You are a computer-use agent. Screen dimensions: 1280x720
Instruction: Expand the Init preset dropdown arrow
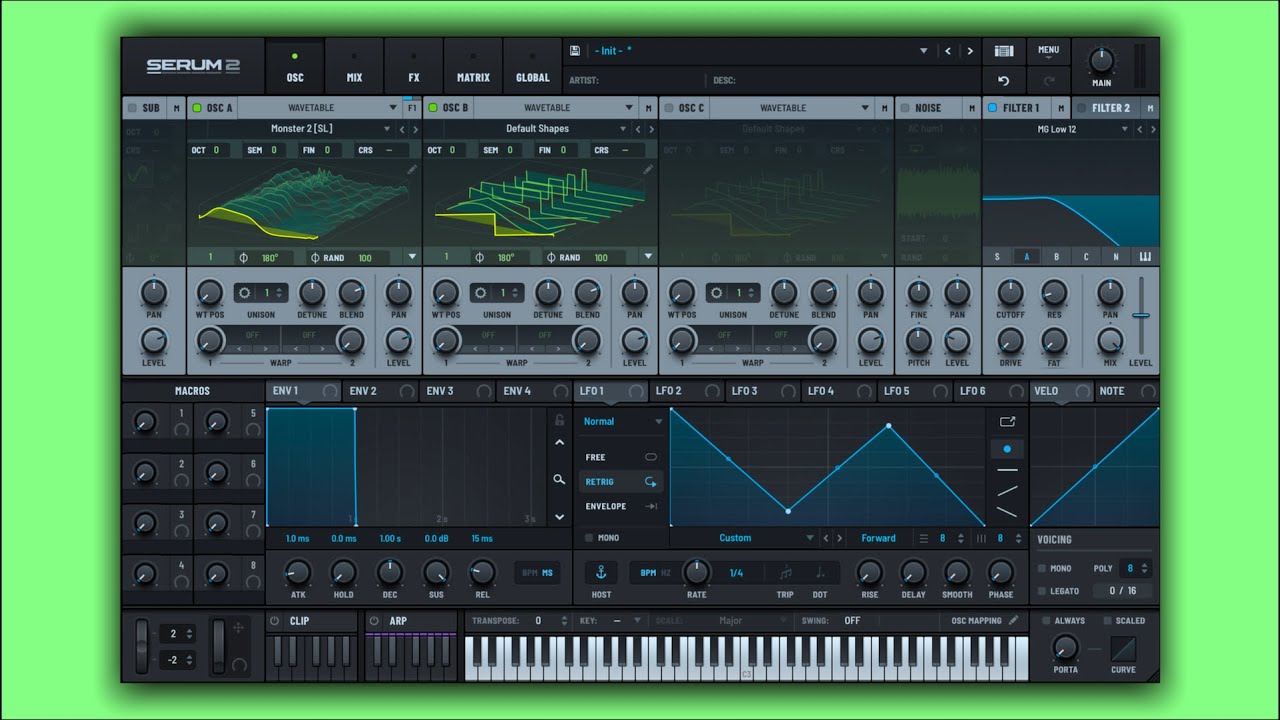pos(924,51)
